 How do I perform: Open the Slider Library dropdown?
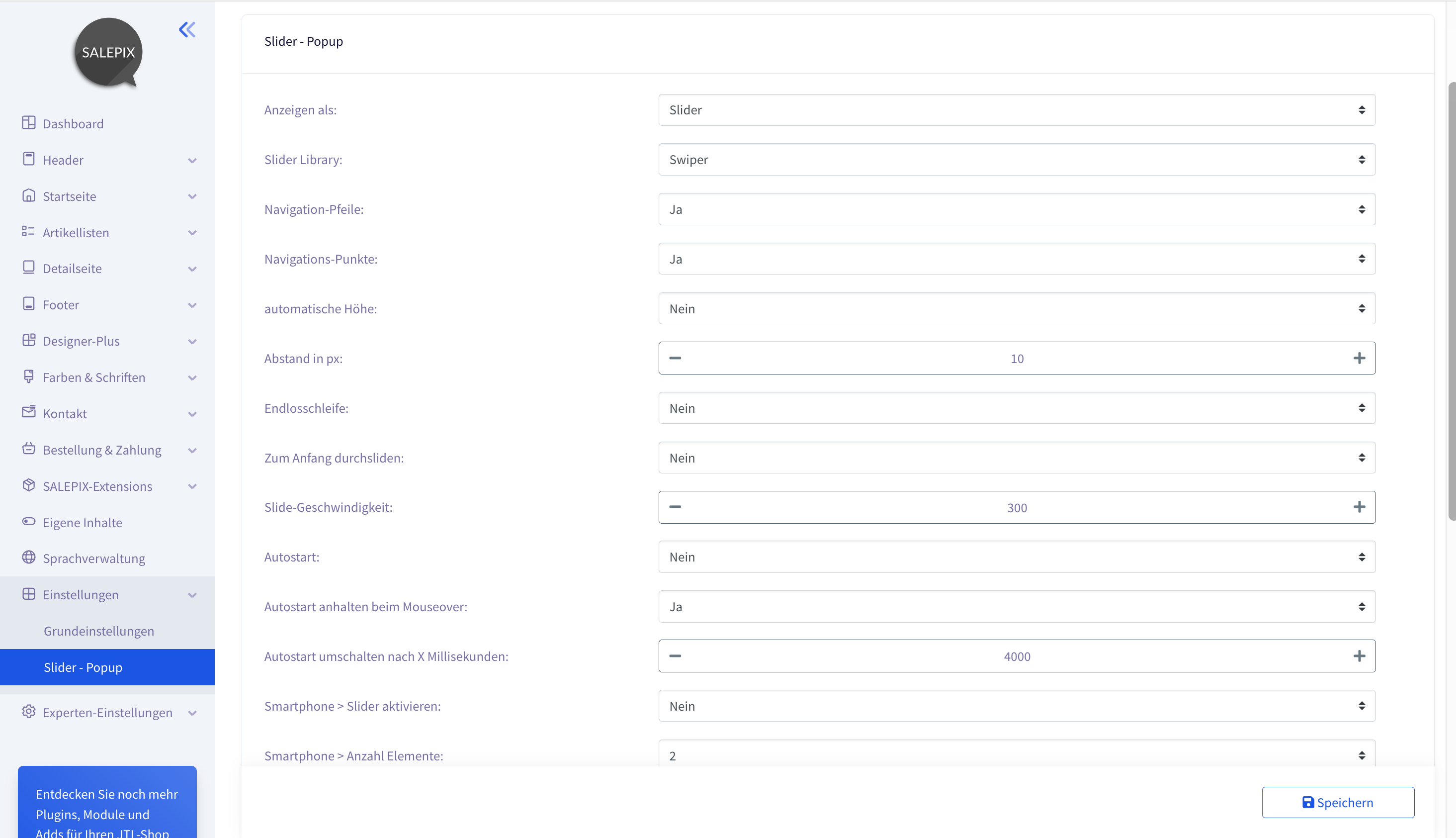(1017, 160)
